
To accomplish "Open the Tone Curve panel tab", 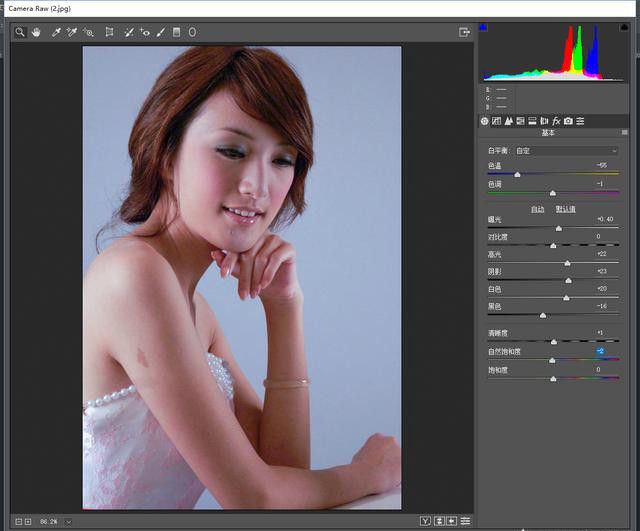I will 496,121.
